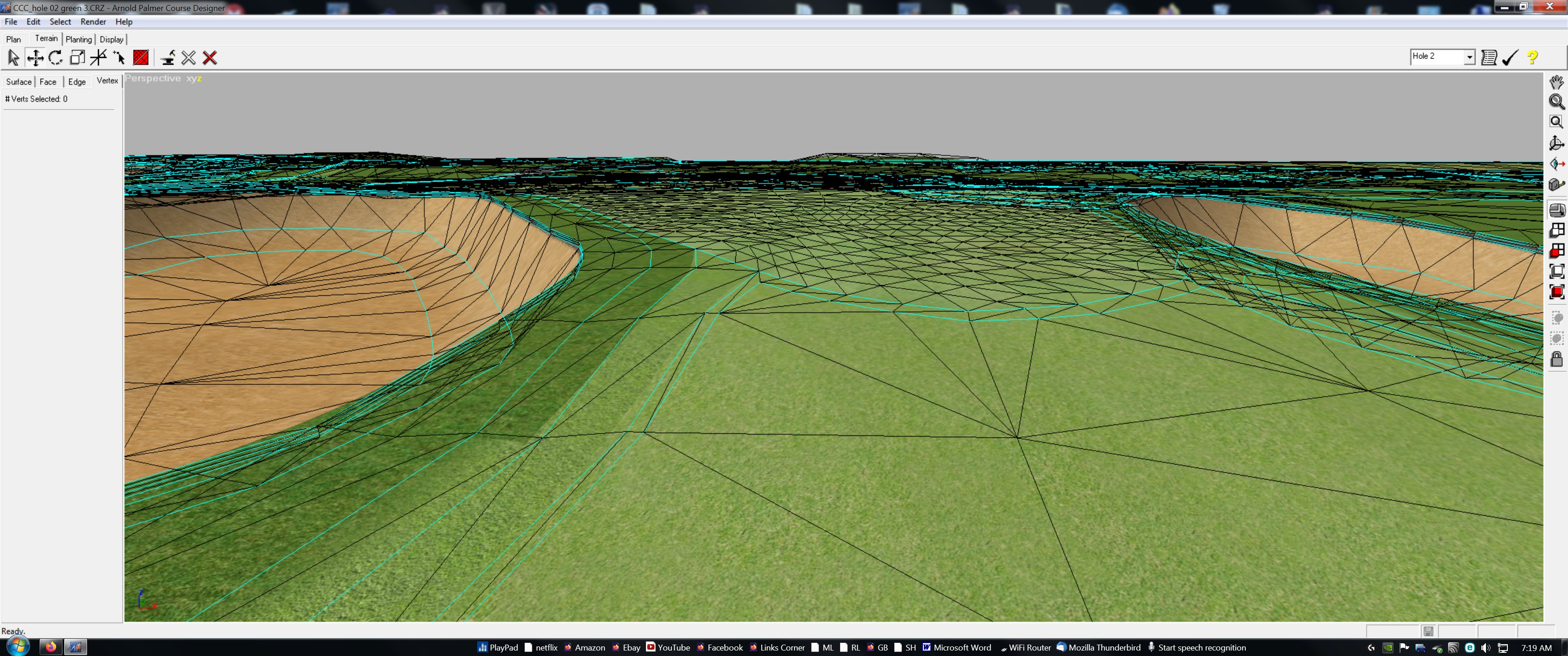The height and width of the screenshot is (656, 1568).
Task: Open Firefox from the taskbar
Action: click(51, 647)
